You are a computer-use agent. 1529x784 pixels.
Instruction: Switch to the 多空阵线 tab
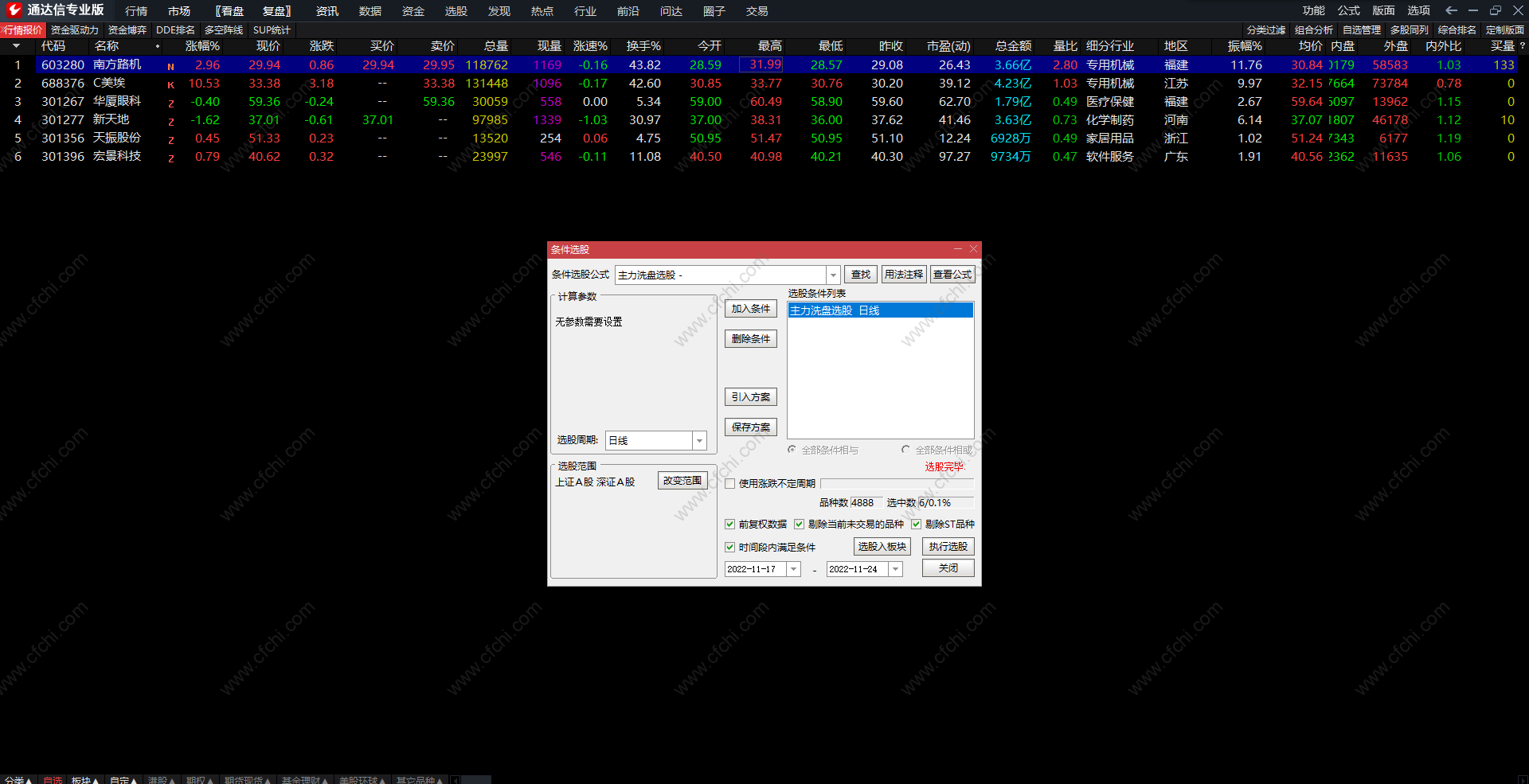[224, 30]
